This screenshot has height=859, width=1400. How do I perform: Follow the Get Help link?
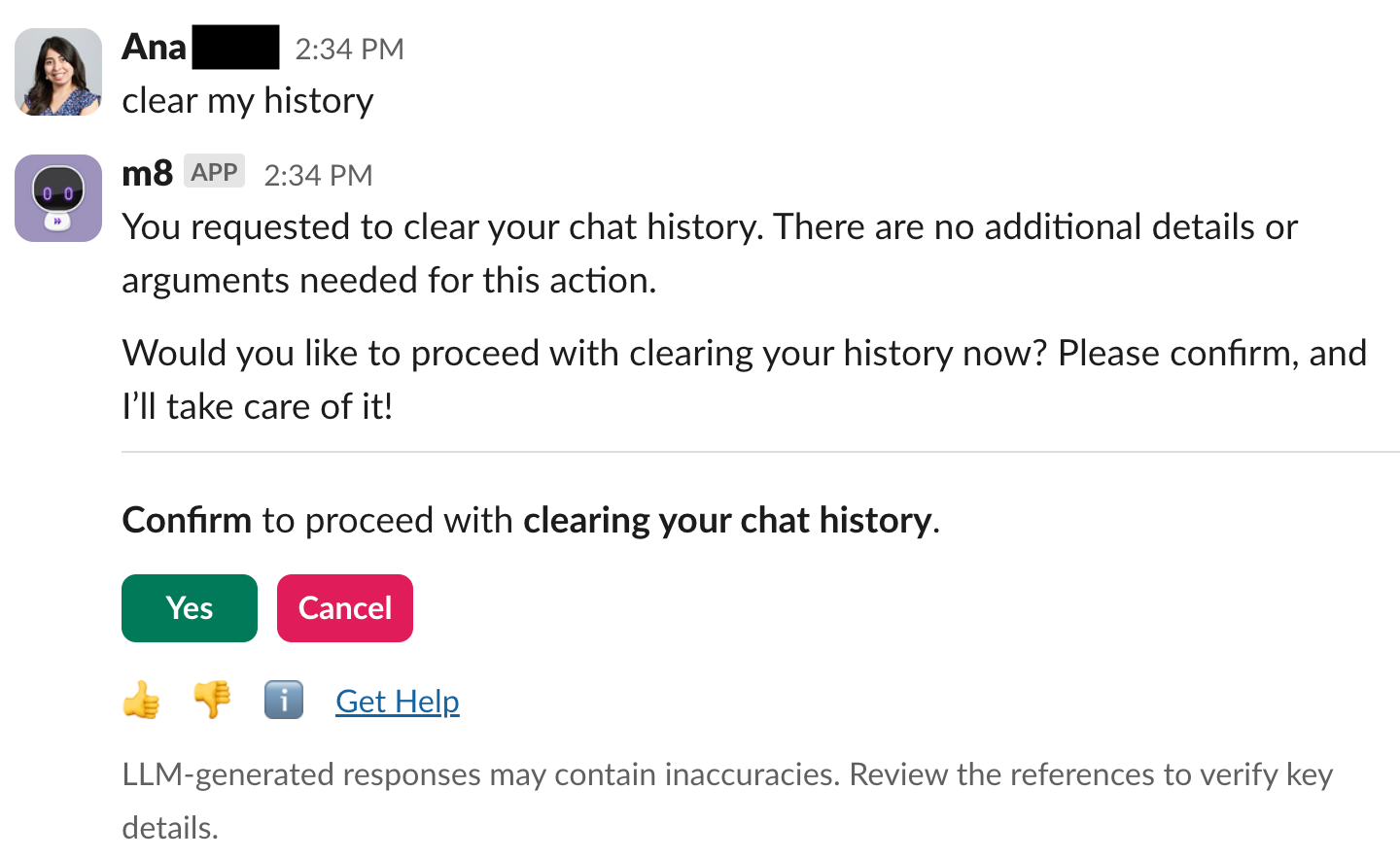397,702
